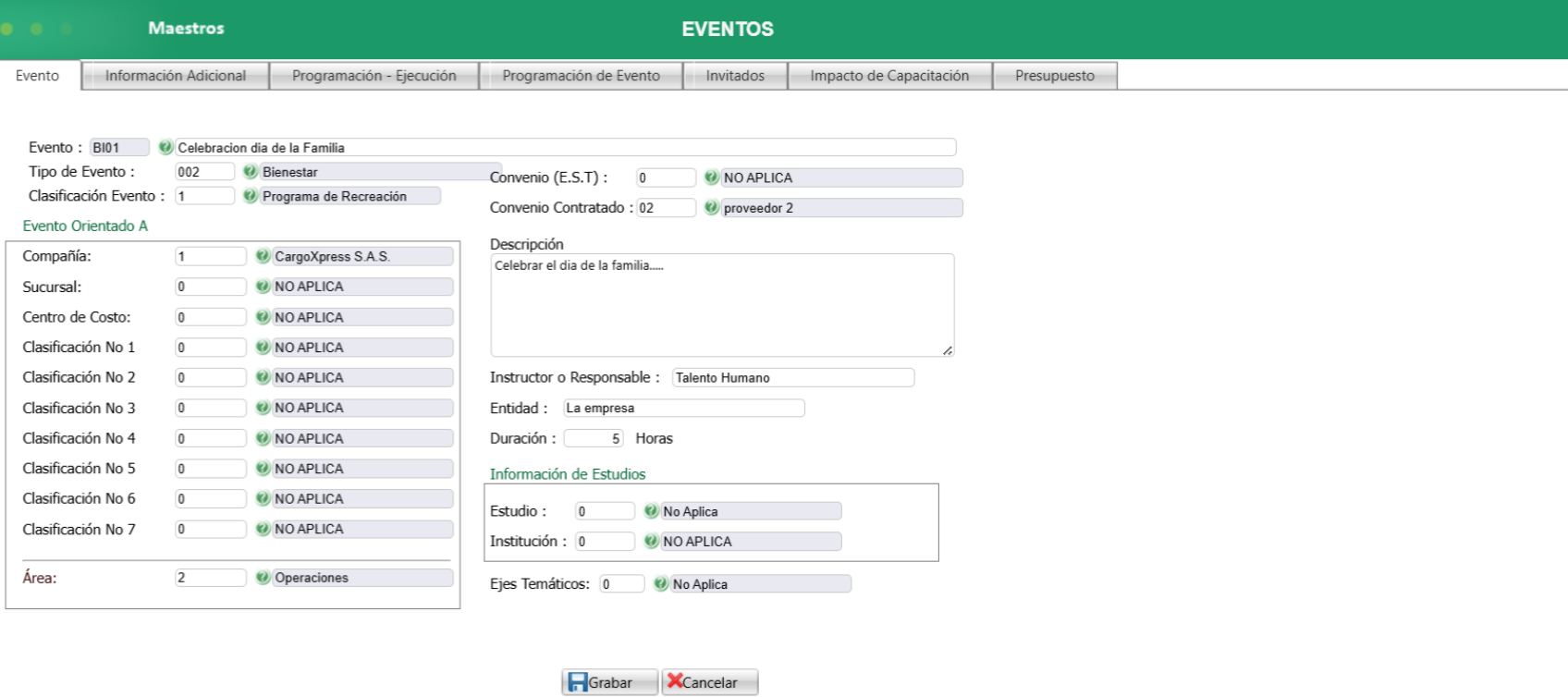Image resolution: width=1568 pixels, height=697 pixels.
Task: Open the Programación - Ejecución tab
Action: (x=374, y=76)
